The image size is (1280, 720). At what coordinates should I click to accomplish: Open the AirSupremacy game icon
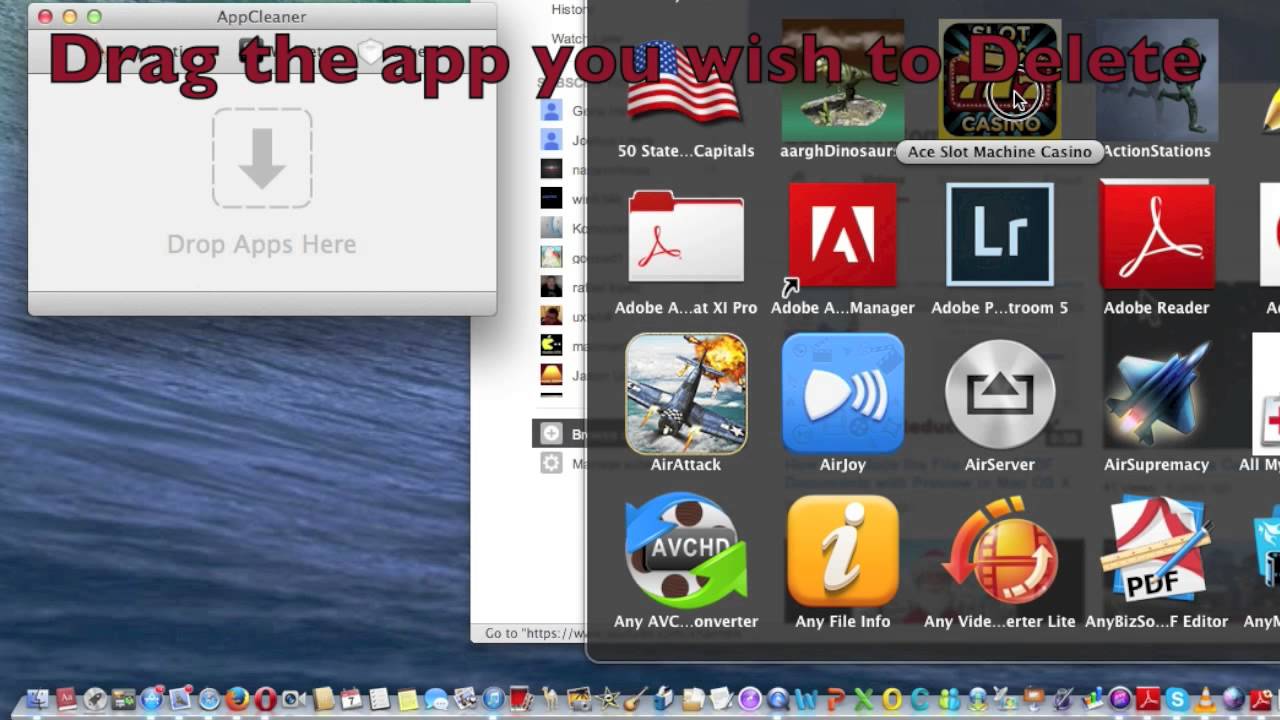click(1157, 393)
